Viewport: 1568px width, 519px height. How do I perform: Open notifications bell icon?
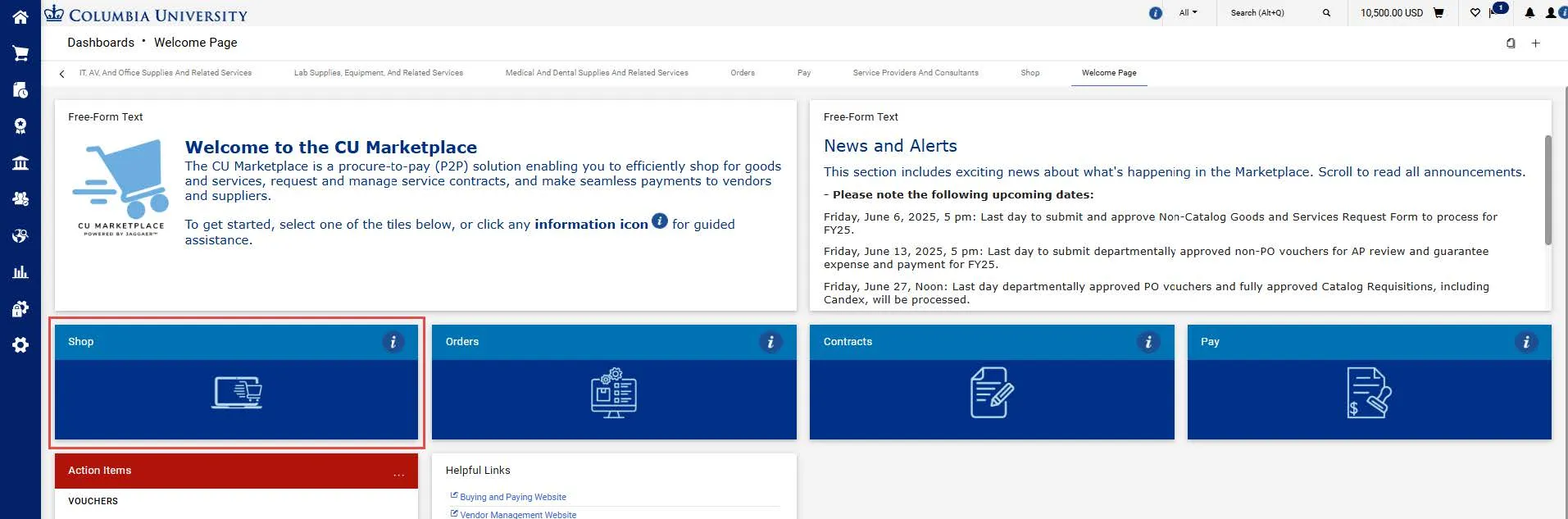coord(1529,13)
